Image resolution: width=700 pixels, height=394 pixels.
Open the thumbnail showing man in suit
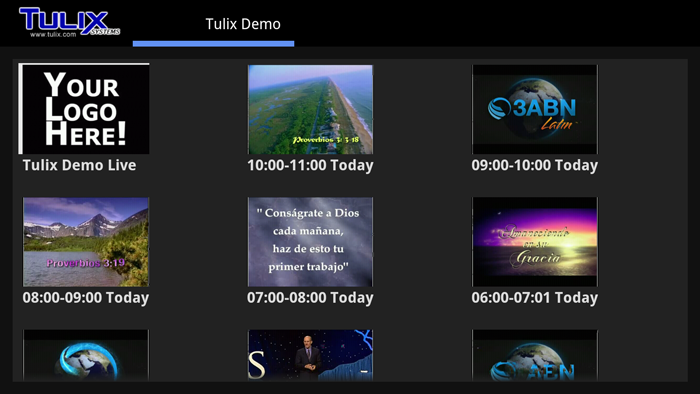click(x=310, y=355)
